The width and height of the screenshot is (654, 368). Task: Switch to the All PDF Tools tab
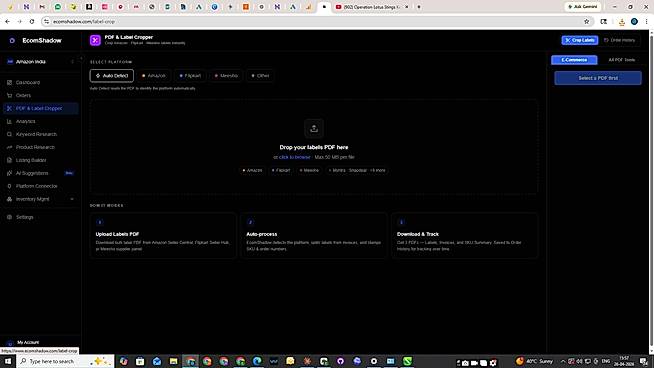[x=621, y=60]
